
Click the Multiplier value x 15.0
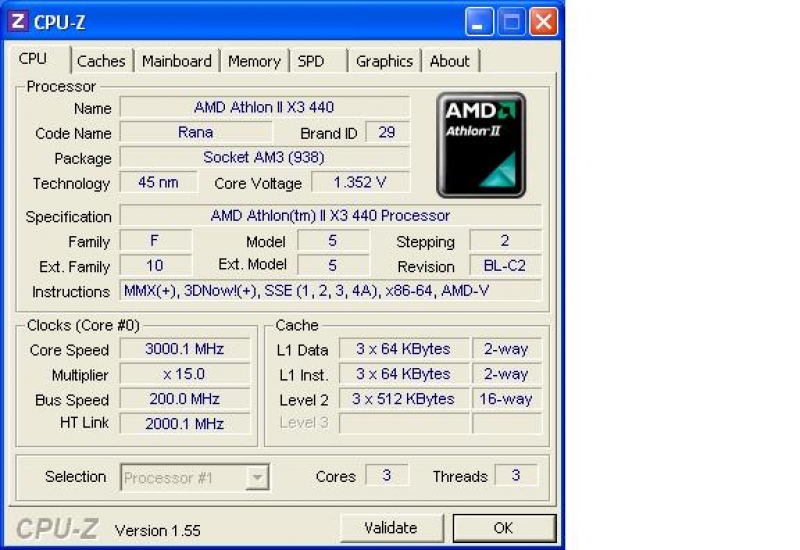click(x=185, y=374)
